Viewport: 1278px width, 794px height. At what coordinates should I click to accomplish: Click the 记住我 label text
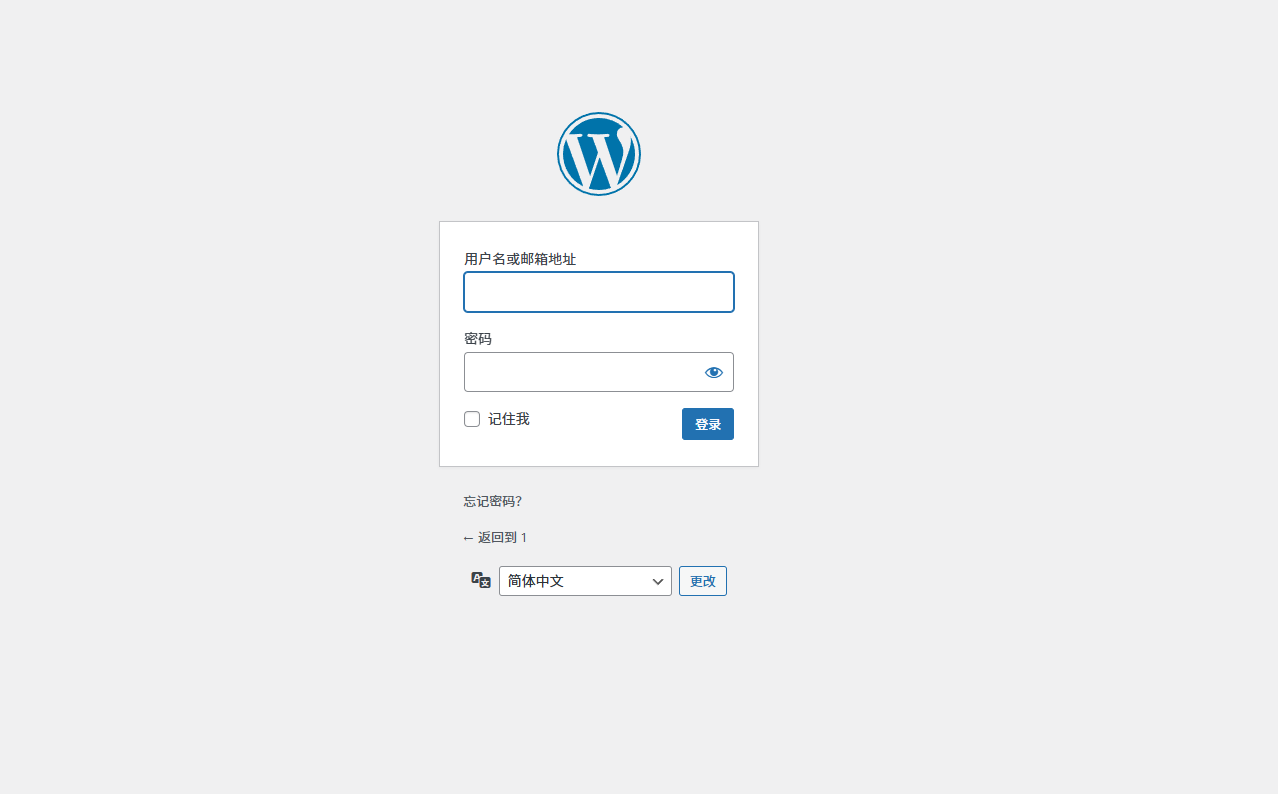(509, 419)
